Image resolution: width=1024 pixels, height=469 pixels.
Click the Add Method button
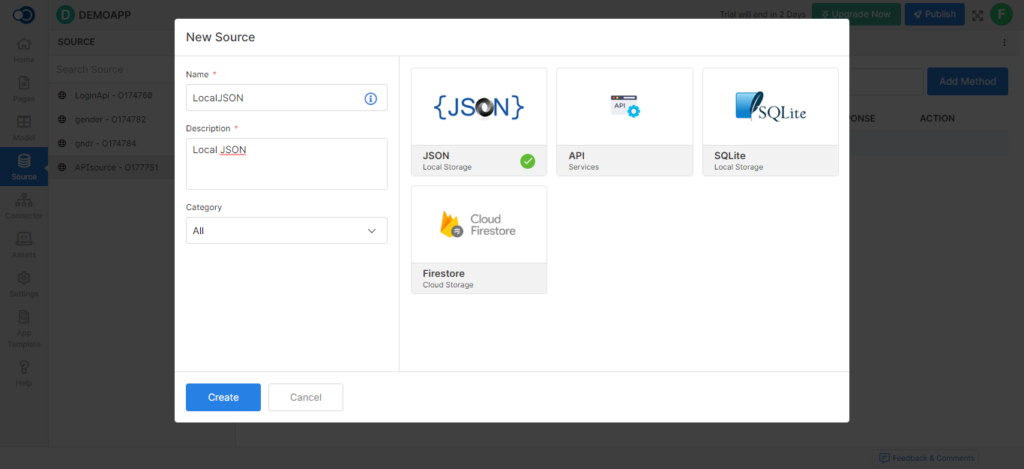967,82
